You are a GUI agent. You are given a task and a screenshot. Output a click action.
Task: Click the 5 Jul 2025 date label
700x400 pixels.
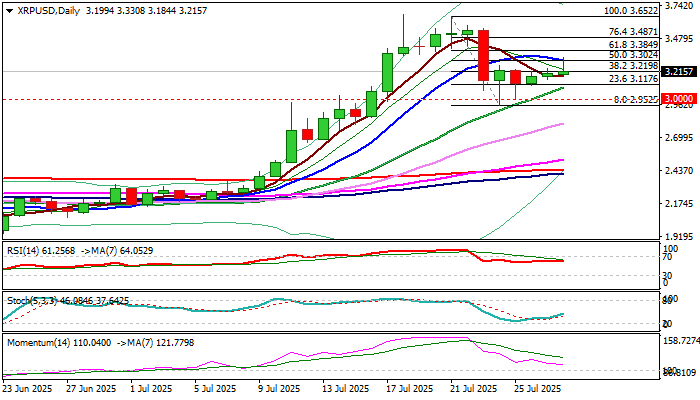point(216,388)
